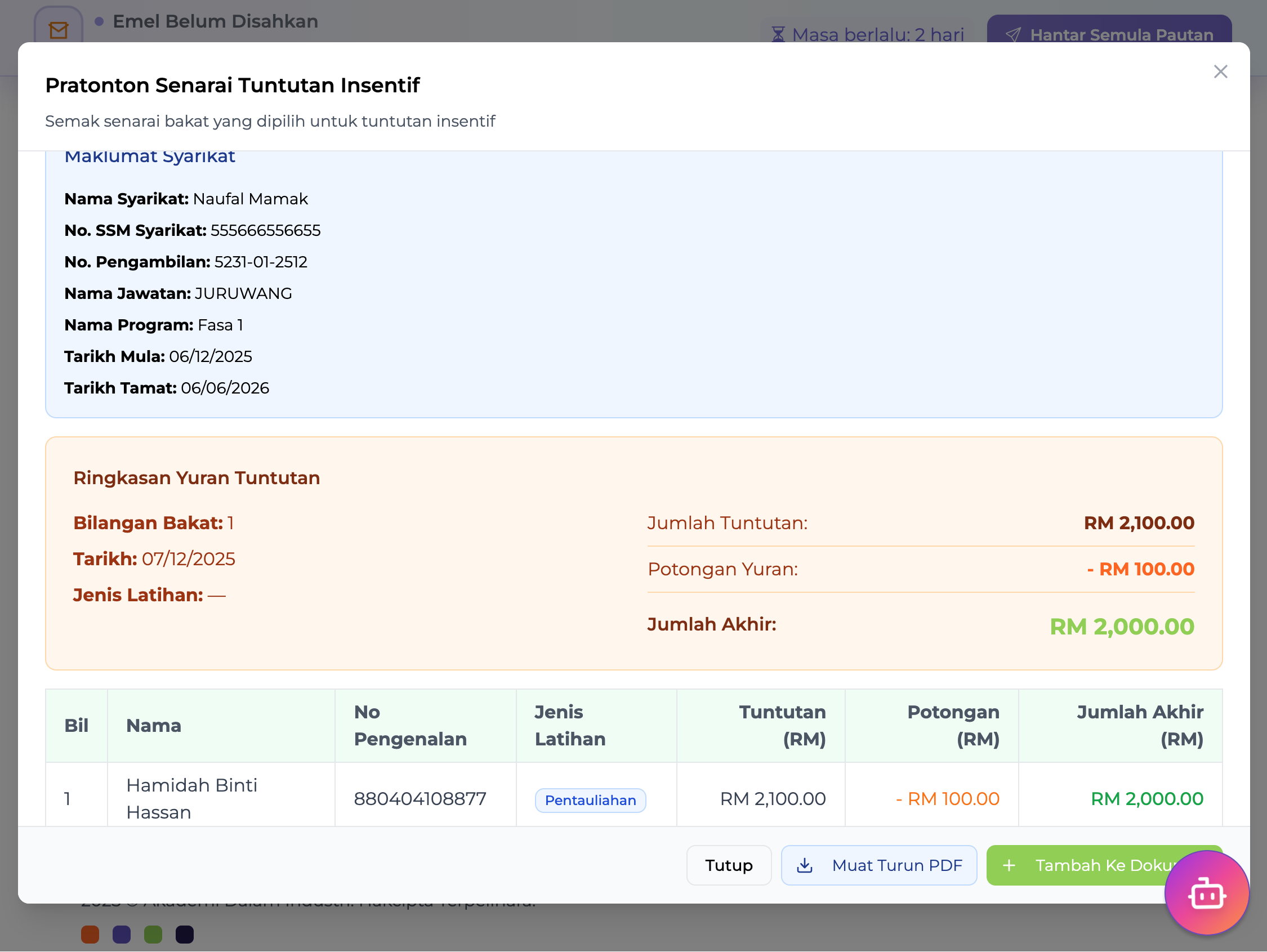
Task: Click the download icon in Muat Turun PDF
Action: [805, 865]
